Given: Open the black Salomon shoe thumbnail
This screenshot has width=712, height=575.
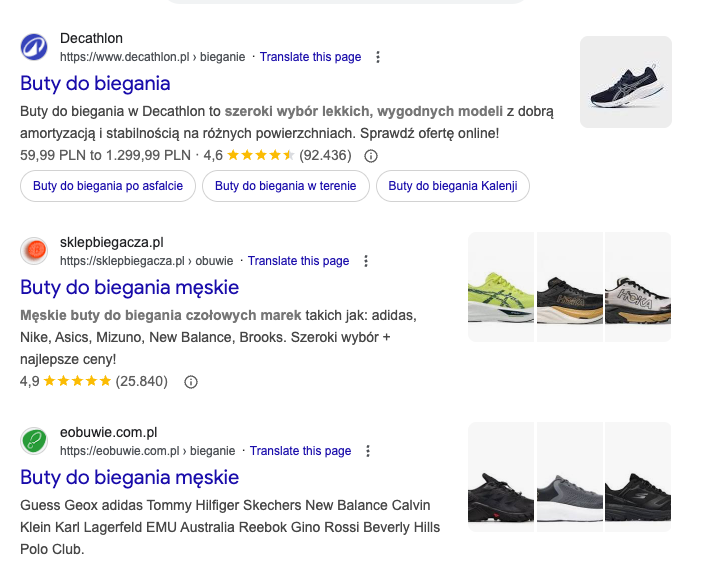Looking at the screenshot, I should (501, 477).
